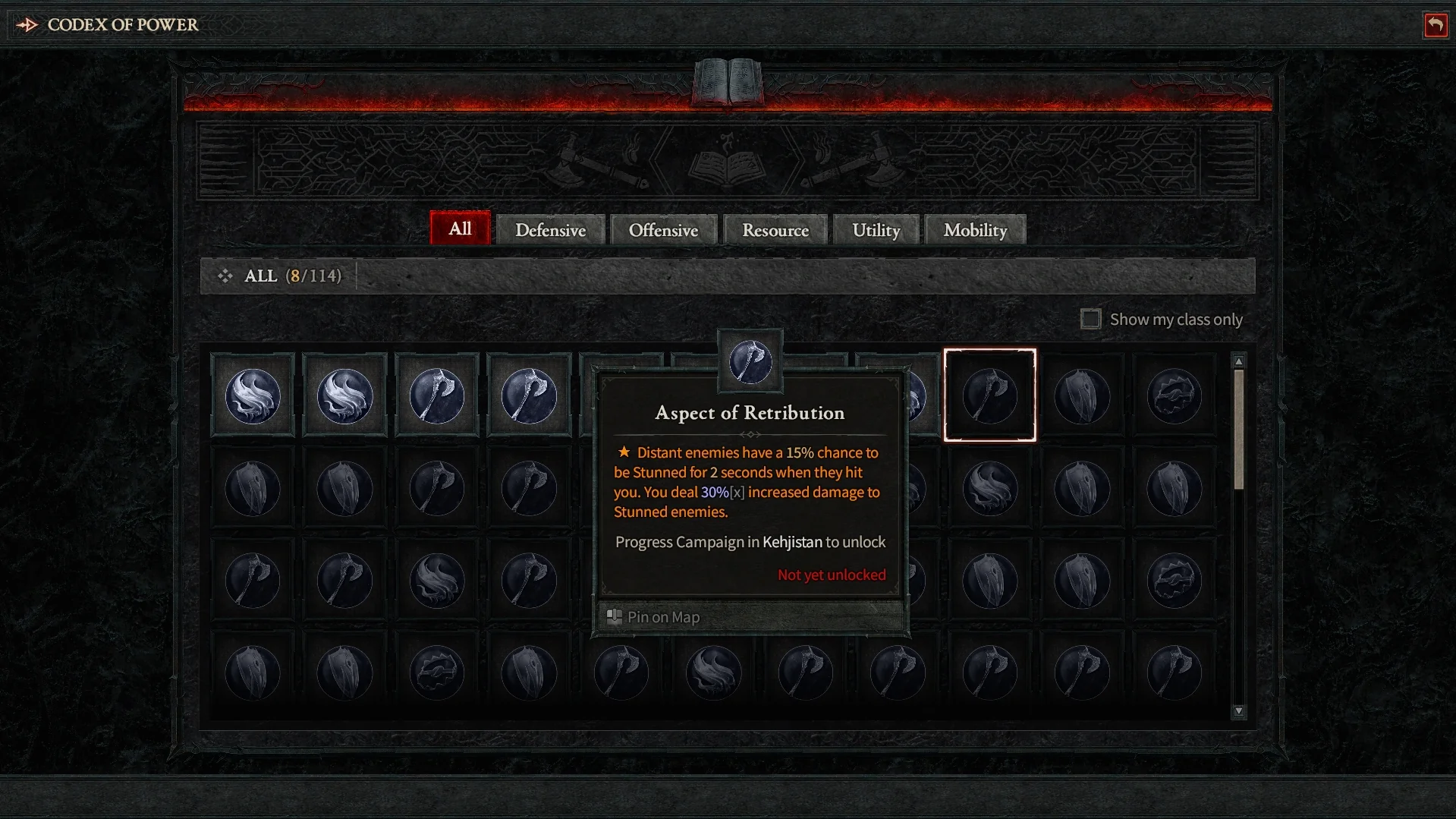Click the red back arrow icon
The width and height of the screenshot is (1456, 819).
(x=1436, y=25)
